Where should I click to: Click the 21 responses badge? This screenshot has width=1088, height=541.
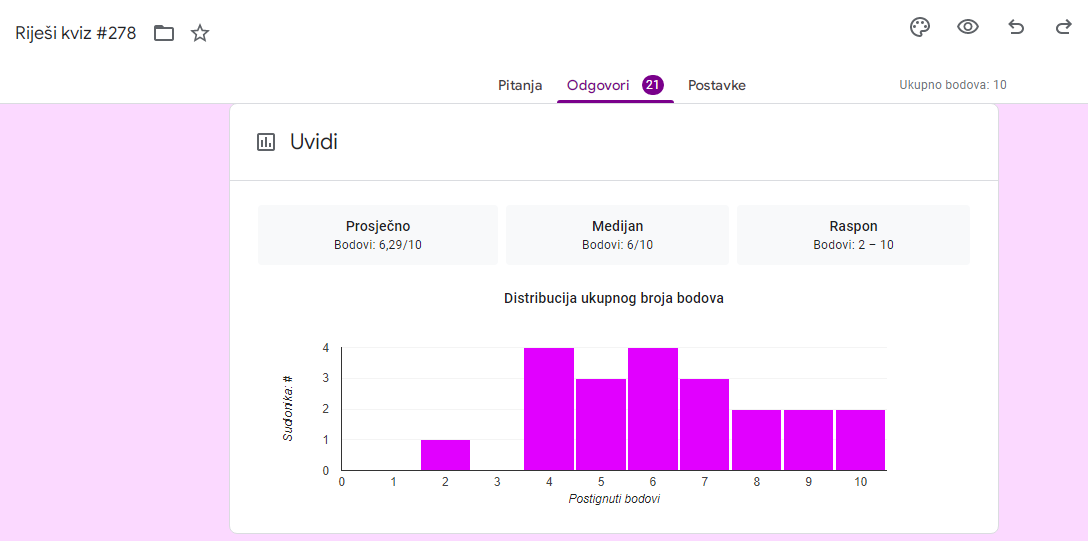coord(653,85)
